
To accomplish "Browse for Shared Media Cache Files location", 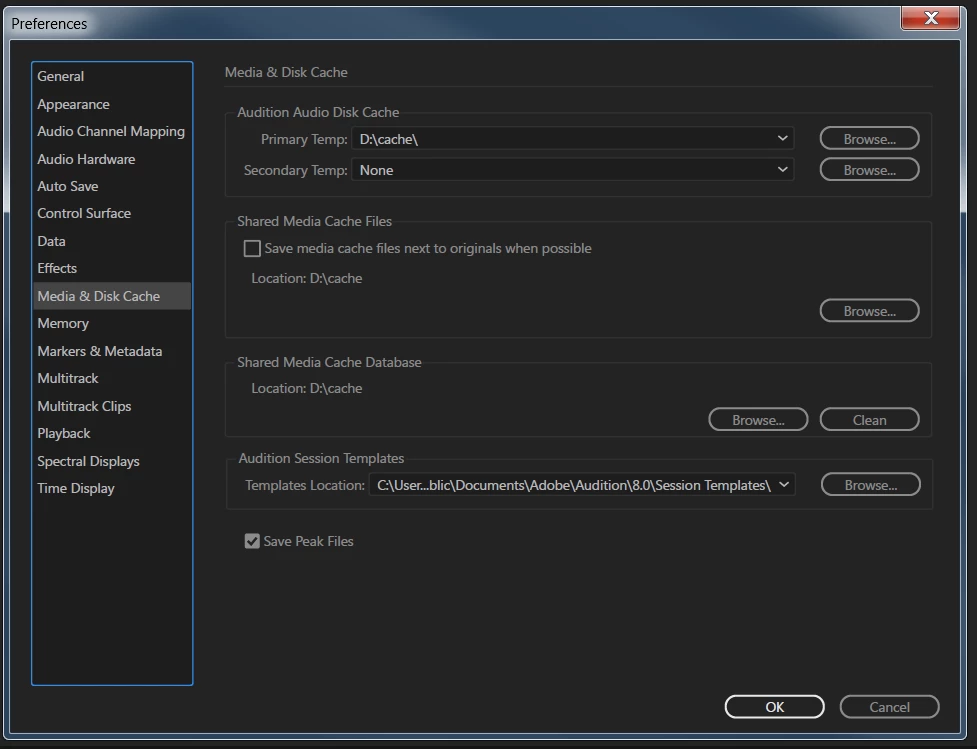I will pyautogui.click(x=869, y=310).
